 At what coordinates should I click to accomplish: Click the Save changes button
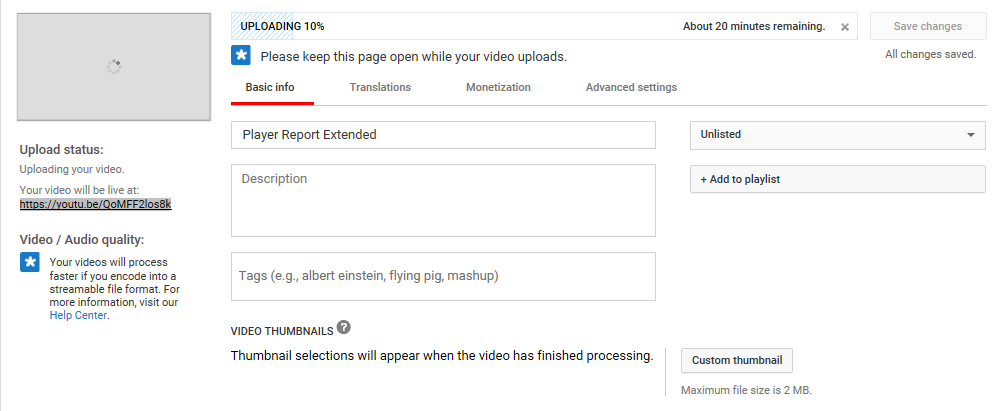pyautogui.click(x=928, y=26)
